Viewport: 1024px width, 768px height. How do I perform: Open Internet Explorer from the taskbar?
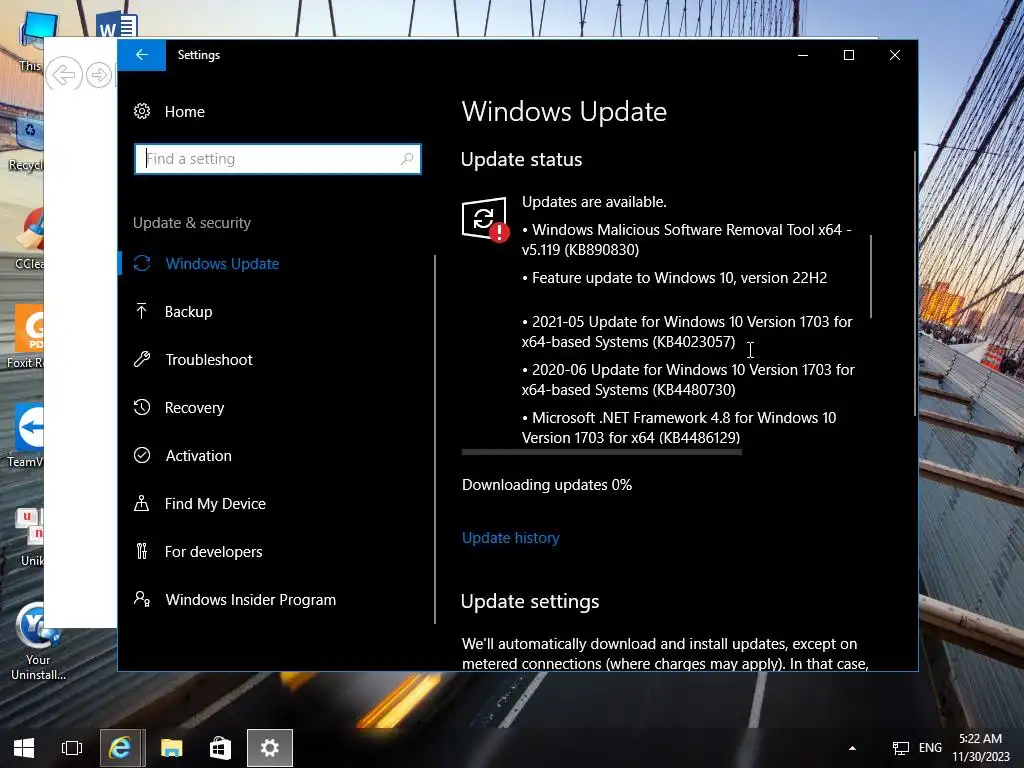pyautogui.click(x=121, y=748)
